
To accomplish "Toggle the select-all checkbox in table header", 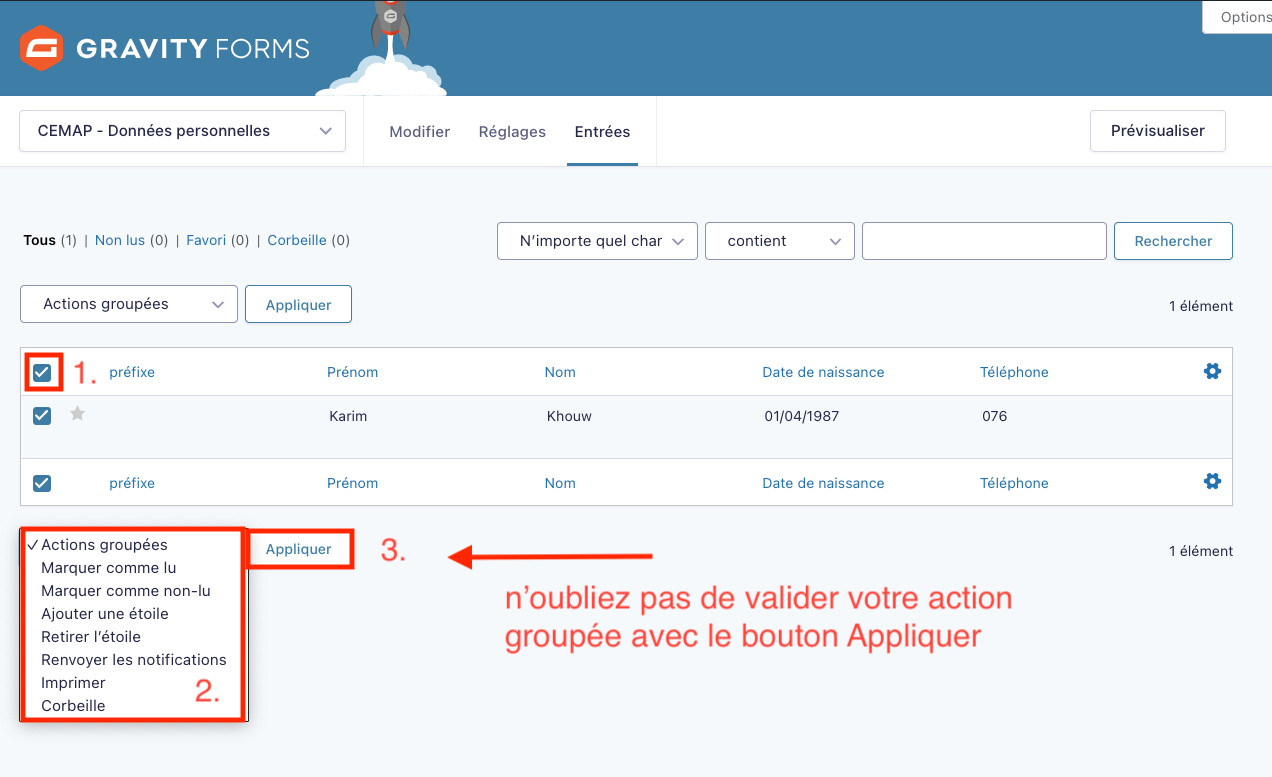I will (x=42, y=373).
